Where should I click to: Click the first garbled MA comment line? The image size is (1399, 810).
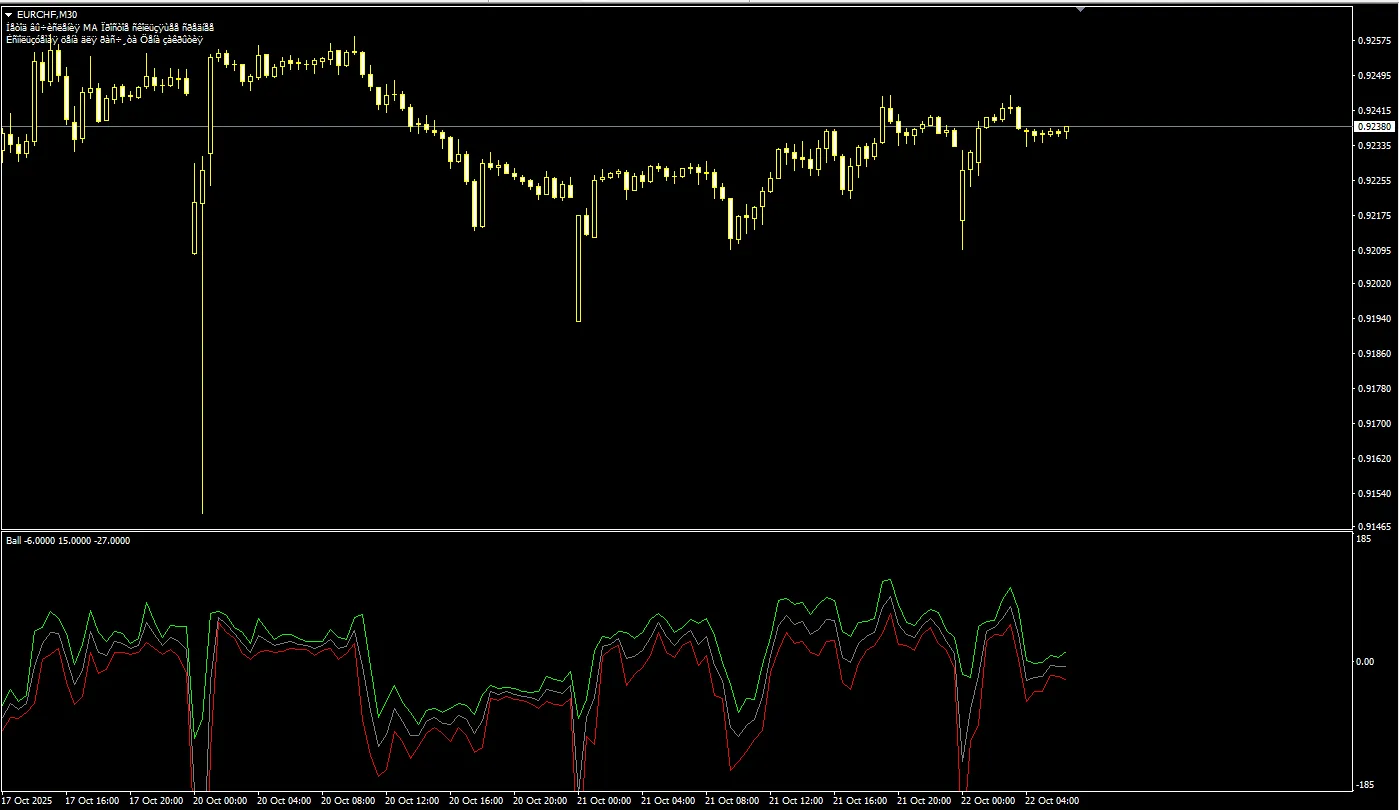pyautogui.click(x=110, y=28)
